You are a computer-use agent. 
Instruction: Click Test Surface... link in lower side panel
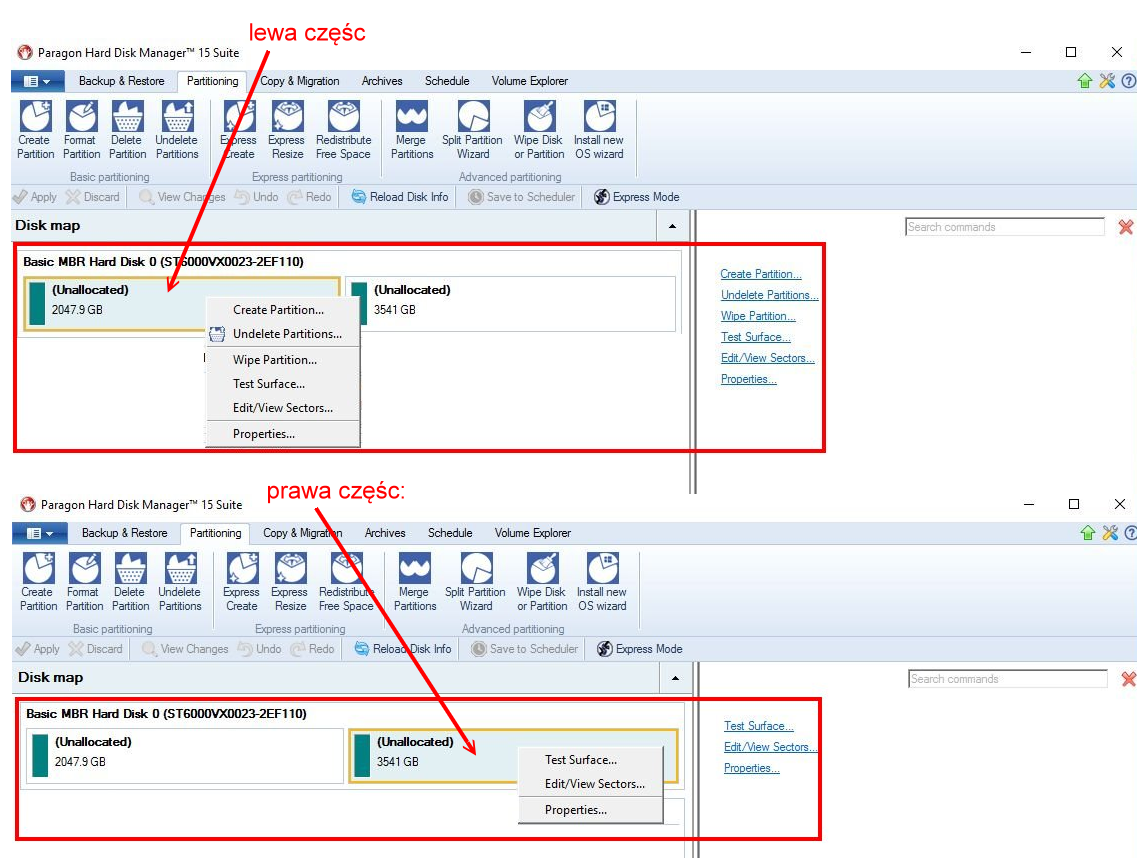click(x=758, y=726)
